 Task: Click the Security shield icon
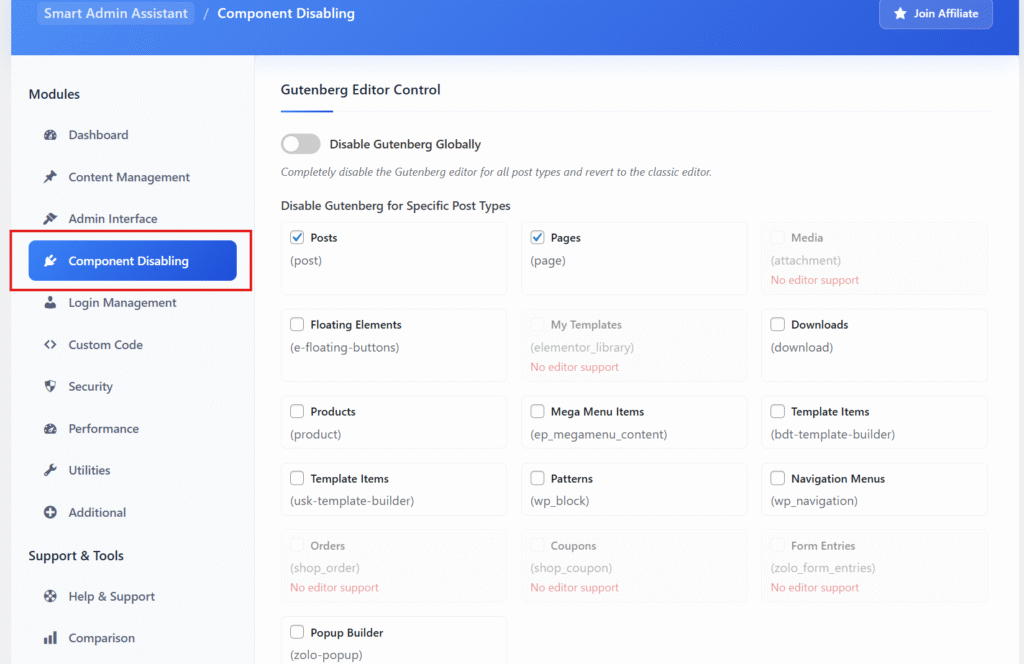50,387
